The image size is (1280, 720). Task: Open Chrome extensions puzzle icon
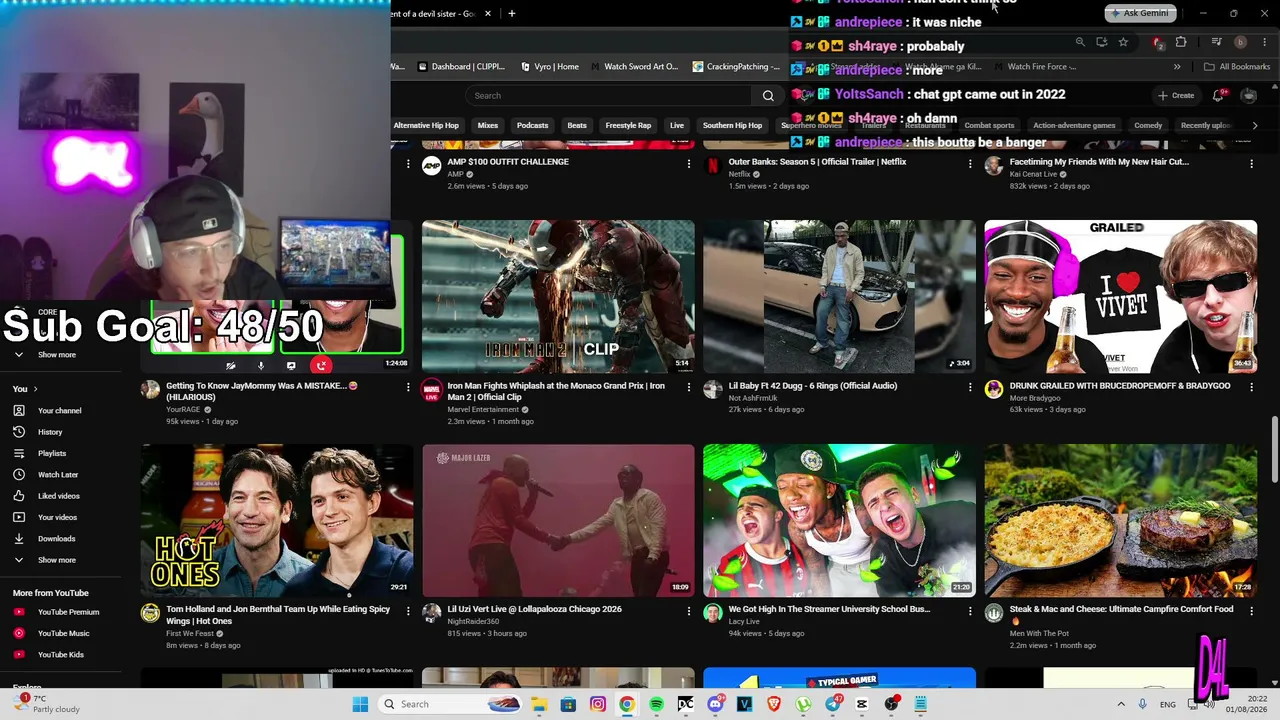pos(1181,42)
